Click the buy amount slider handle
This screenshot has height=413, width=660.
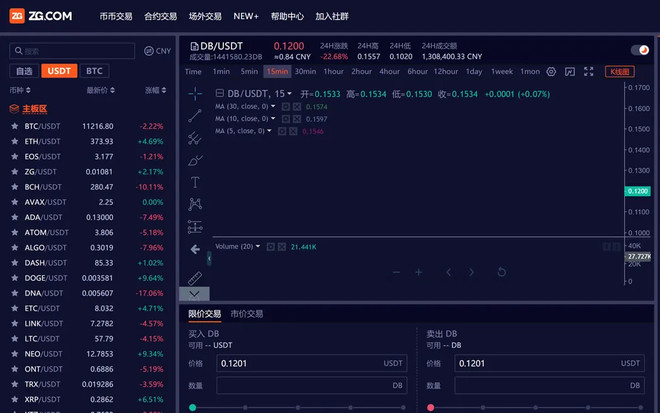192,407
